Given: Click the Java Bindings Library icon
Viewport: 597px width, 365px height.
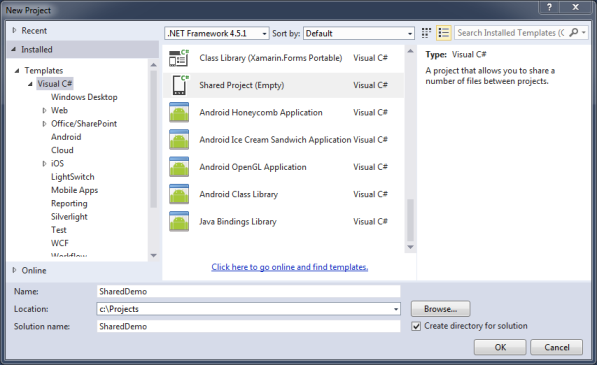Looking at the screenshot, I should [179, 222].
